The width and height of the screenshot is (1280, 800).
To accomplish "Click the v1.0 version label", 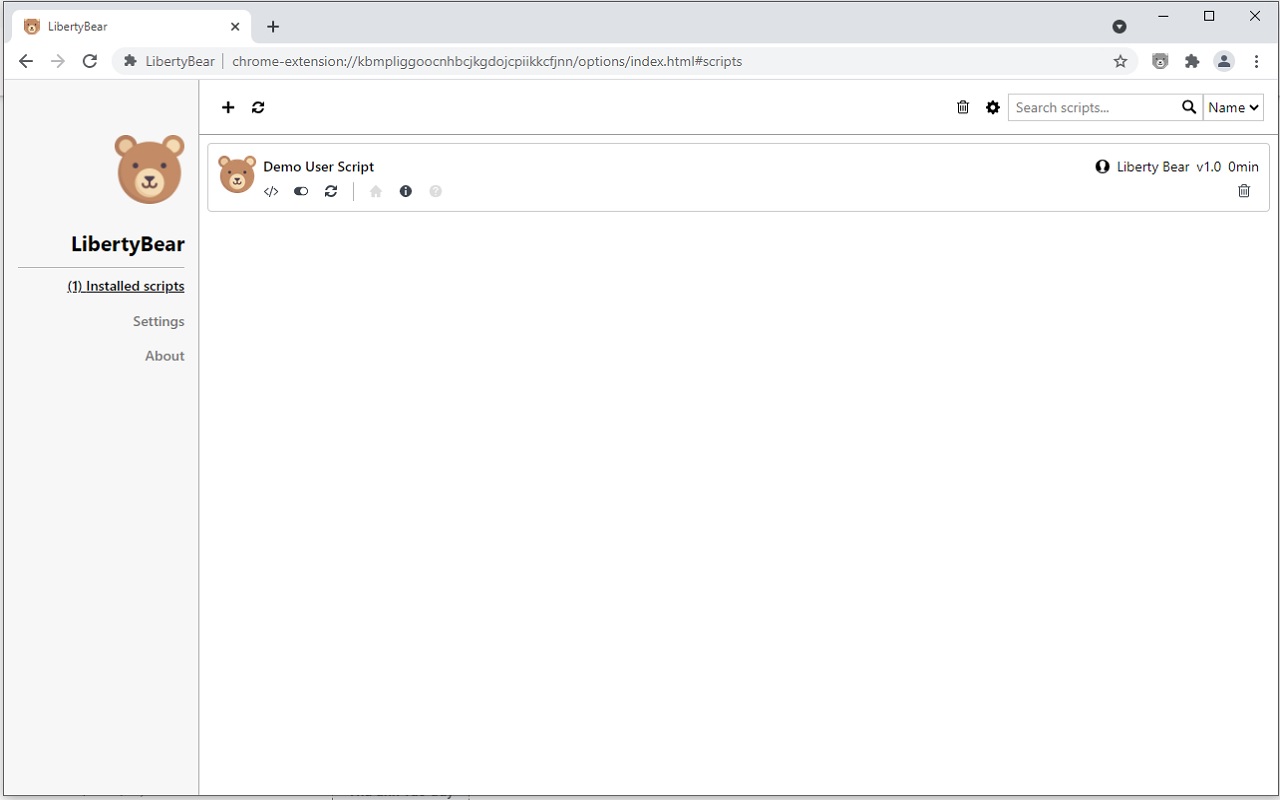I will coord(1209,167).
